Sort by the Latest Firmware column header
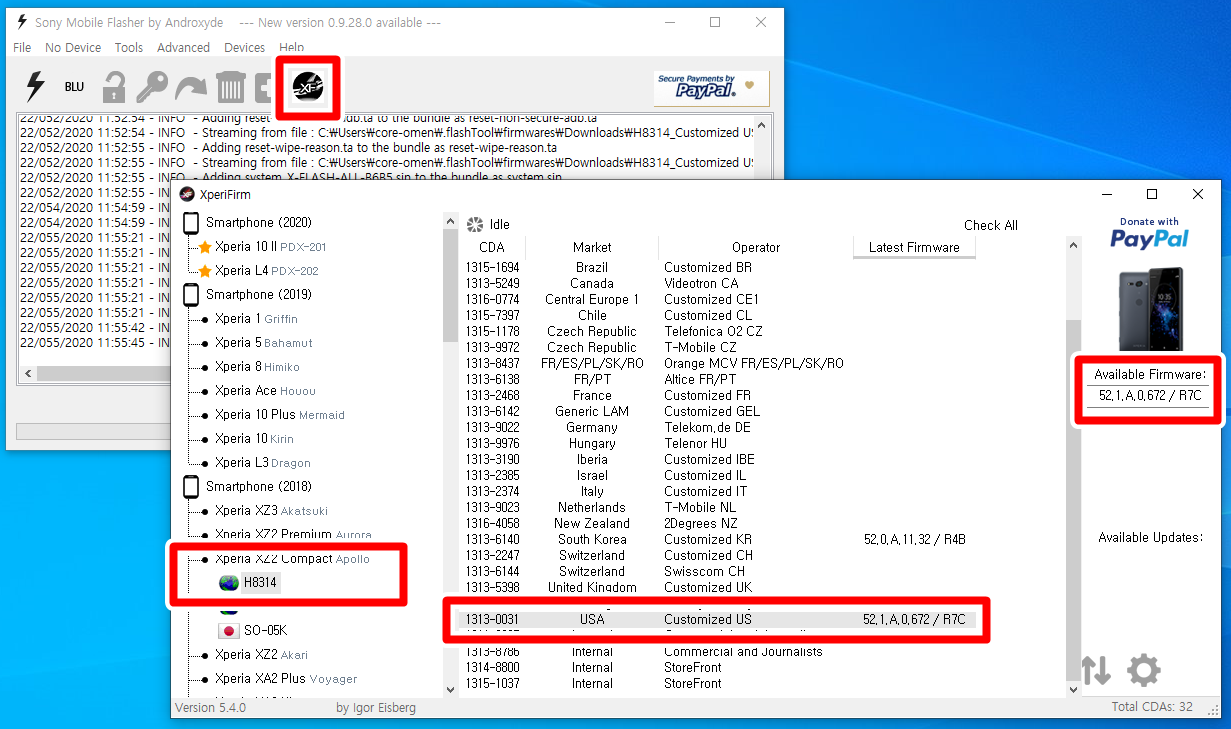This screenshot has height=729, width=1231. [914, 247]
